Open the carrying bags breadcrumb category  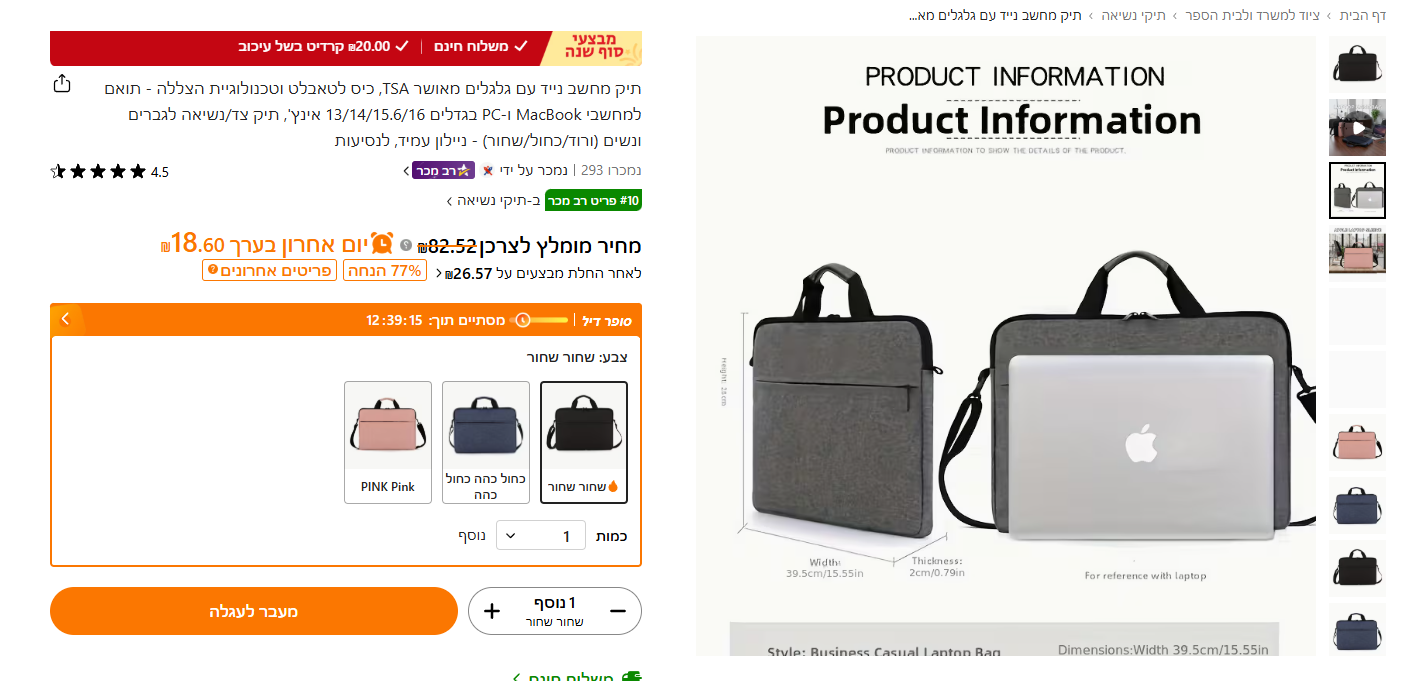tap(1134, 15)
